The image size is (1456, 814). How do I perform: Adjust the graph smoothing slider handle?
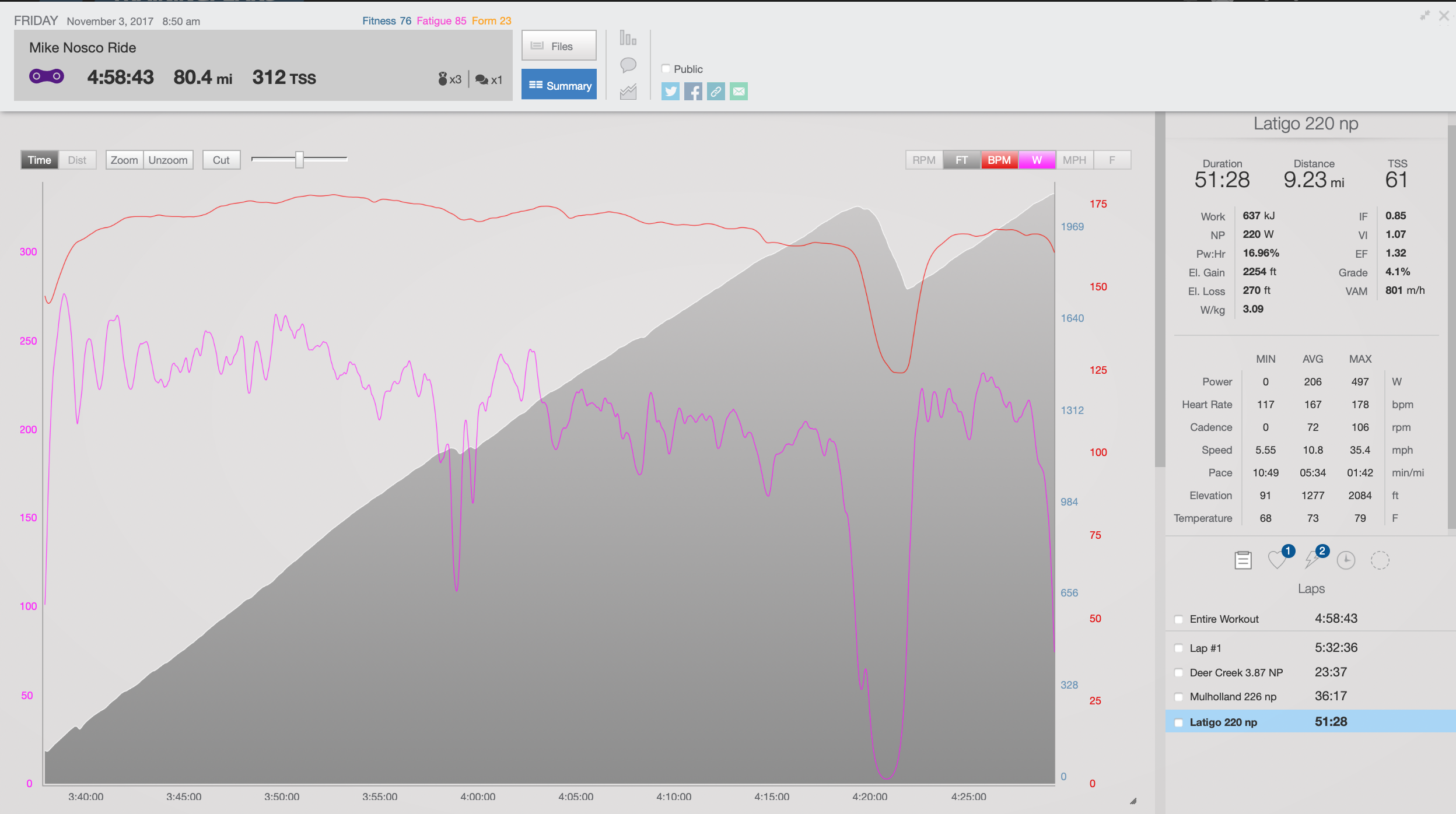(x=299, y=159)
